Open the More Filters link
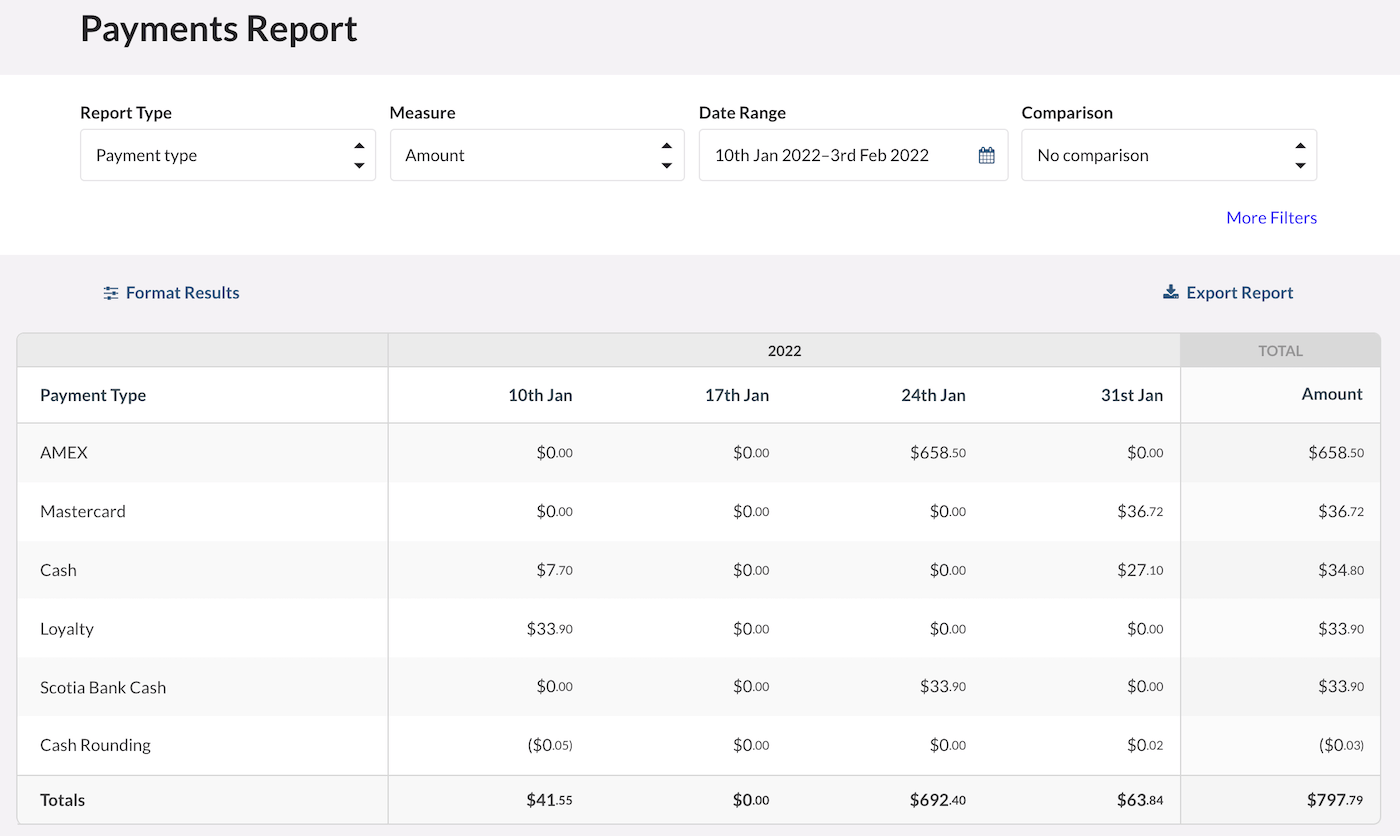The width and height of the screenshot is (1400, 836). (x=1271, y=218)
